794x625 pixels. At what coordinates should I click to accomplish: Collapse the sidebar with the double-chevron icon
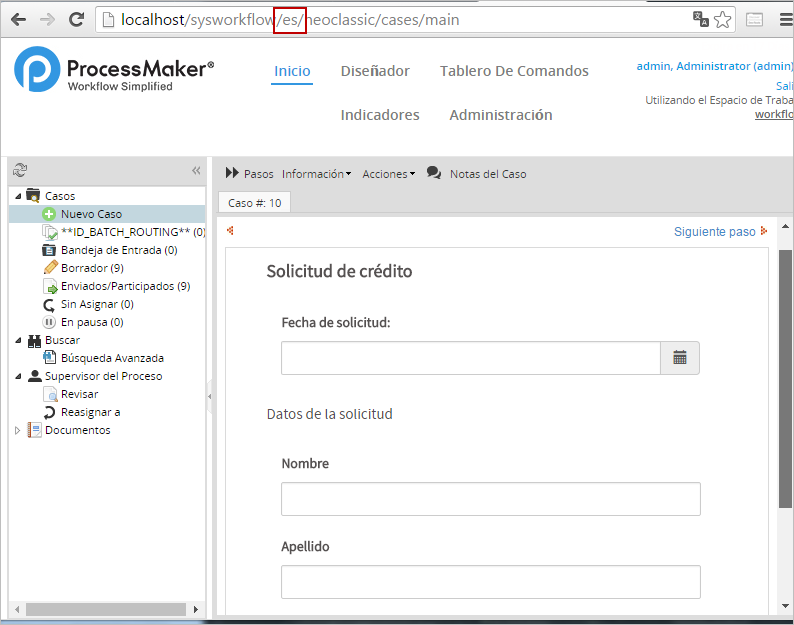tap(196, 170)
